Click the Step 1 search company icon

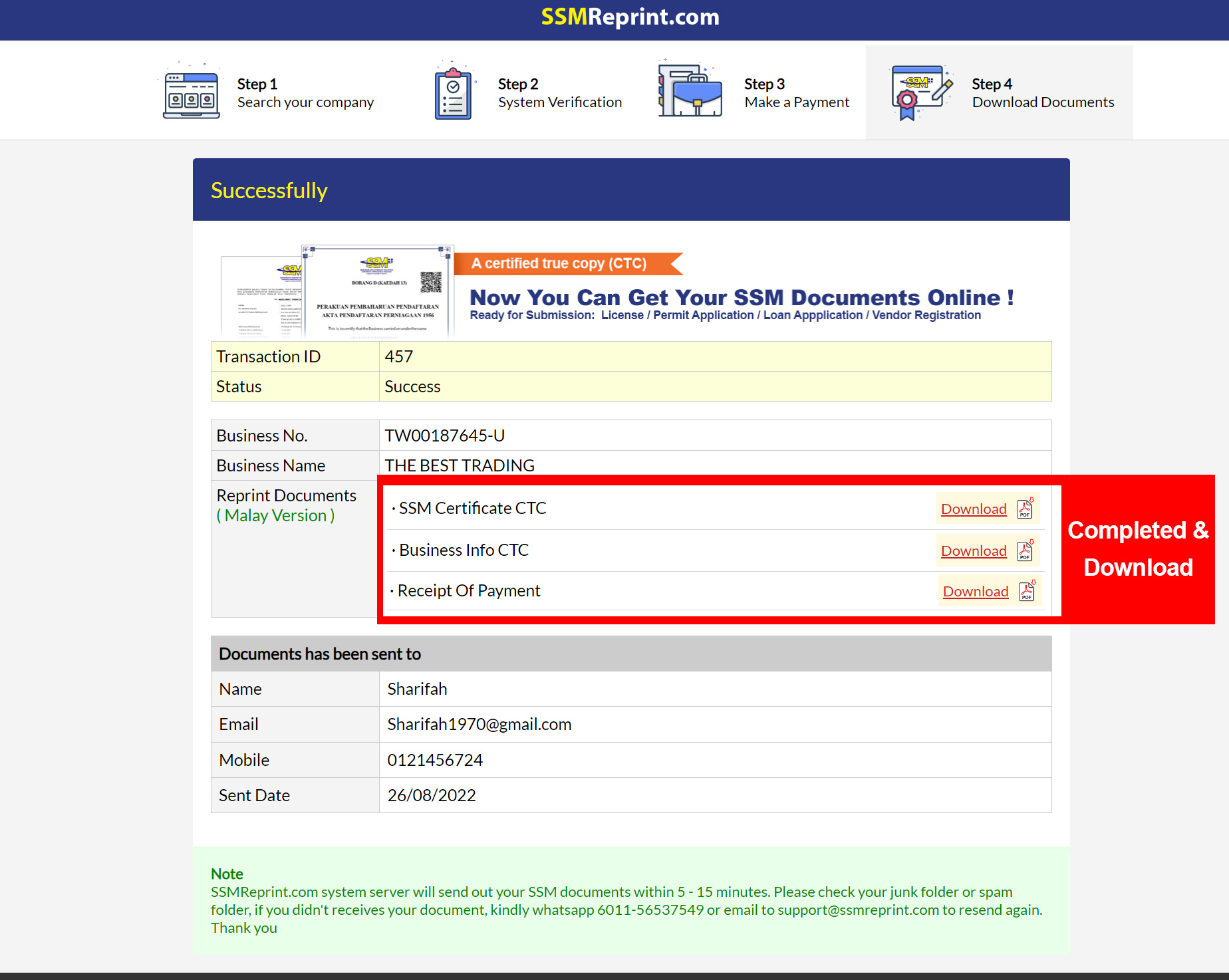pyautogui.click(x=192, y=92)
